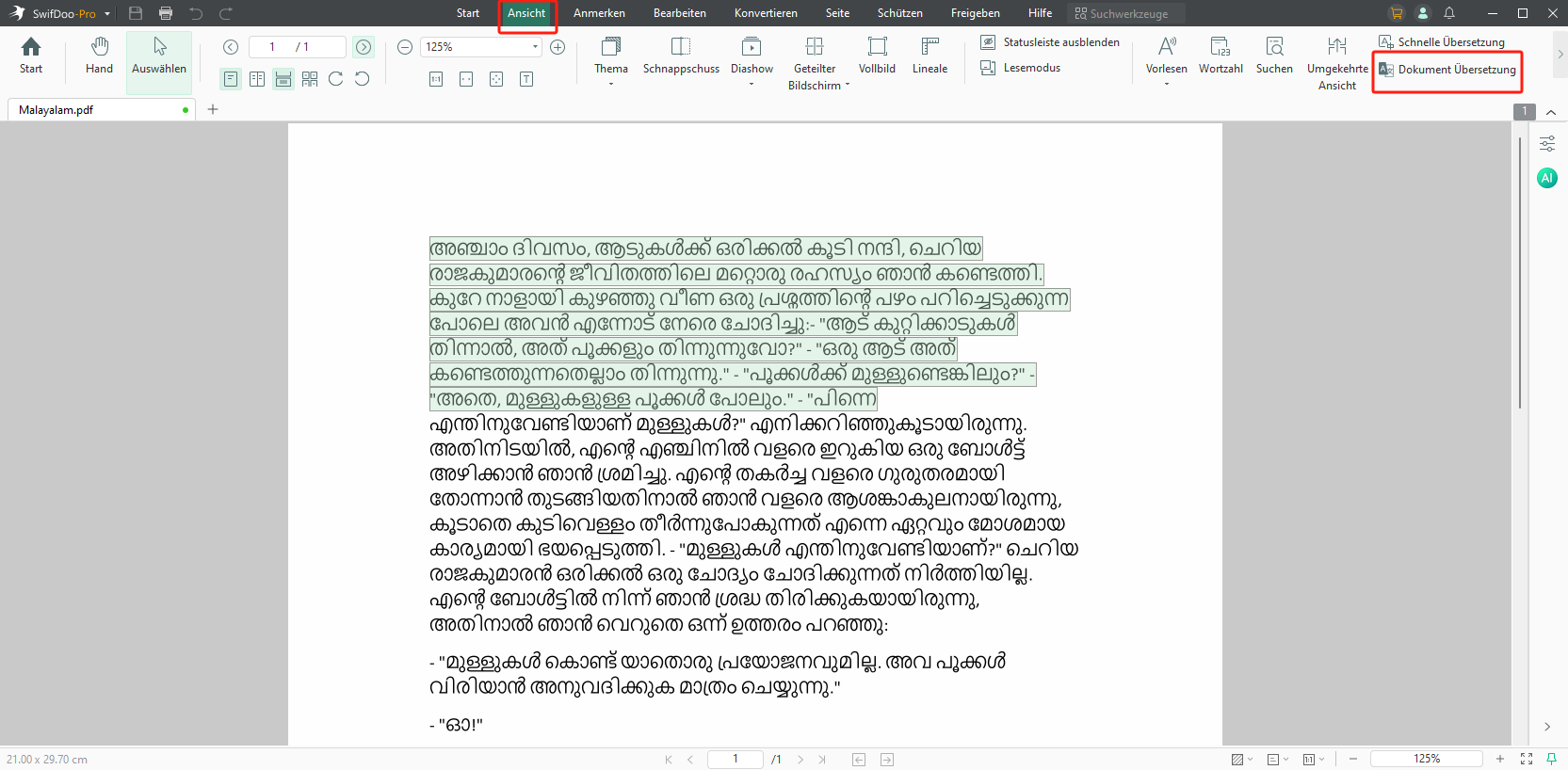Expand right sidebar chevron
This screenshot has width=1568, height=770.
tap(1547, 727)
